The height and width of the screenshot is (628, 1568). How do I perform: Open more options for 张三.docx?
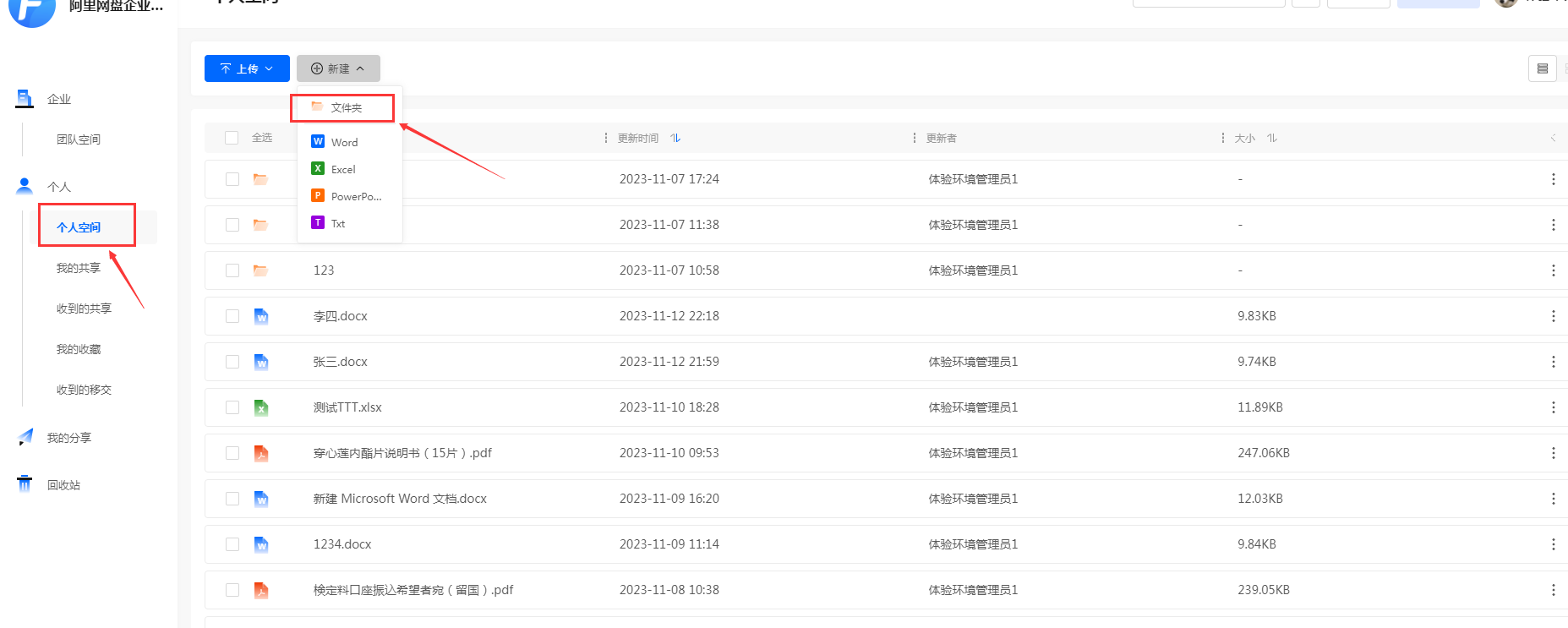pyautogui.click(x=1554, y=362)
